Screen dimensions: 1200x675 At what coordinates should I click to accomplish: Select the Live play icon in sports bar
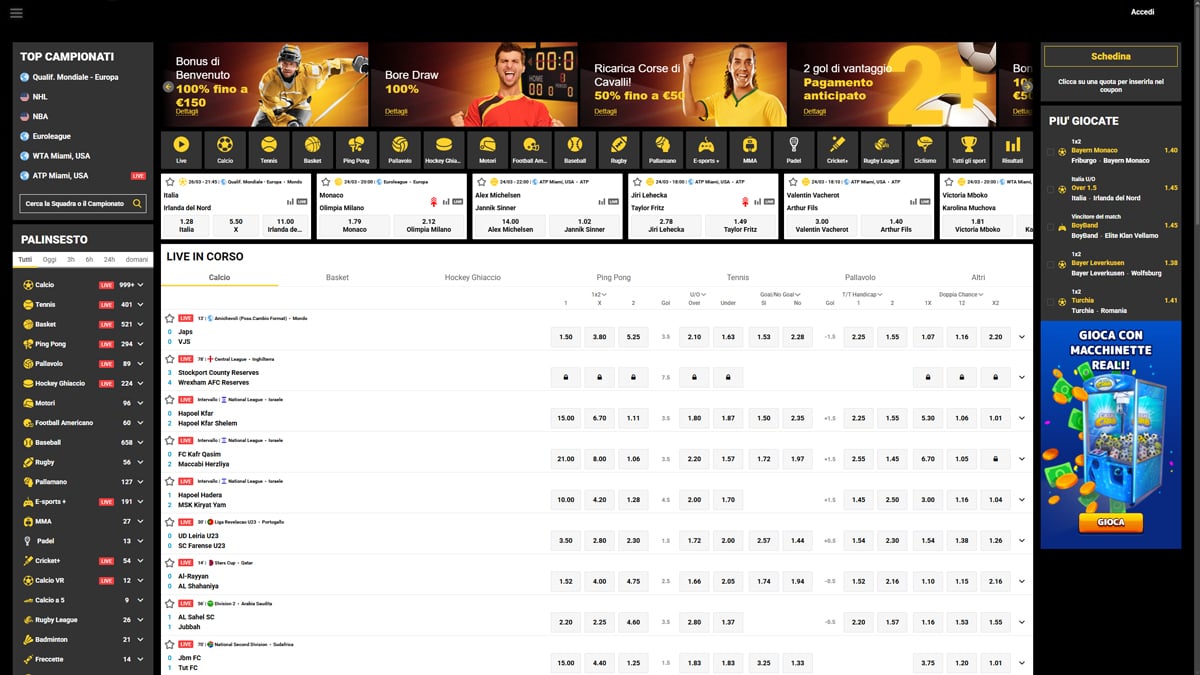point(181,149)
